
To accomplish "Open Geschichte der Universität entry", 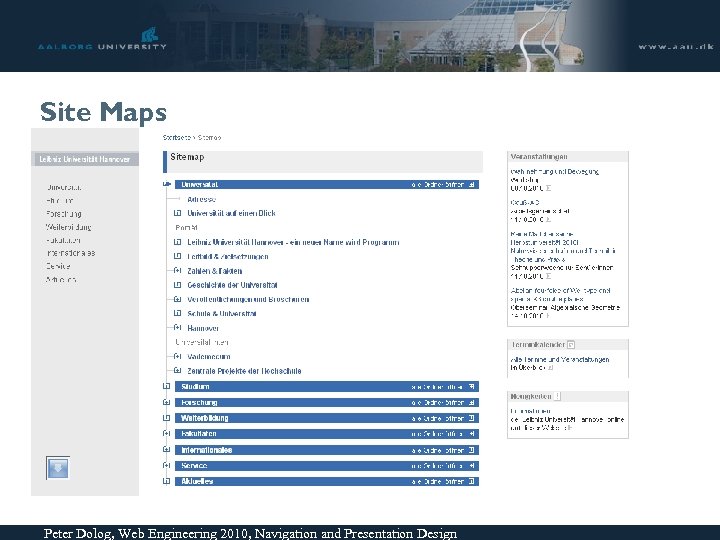I will pos(232,285).
